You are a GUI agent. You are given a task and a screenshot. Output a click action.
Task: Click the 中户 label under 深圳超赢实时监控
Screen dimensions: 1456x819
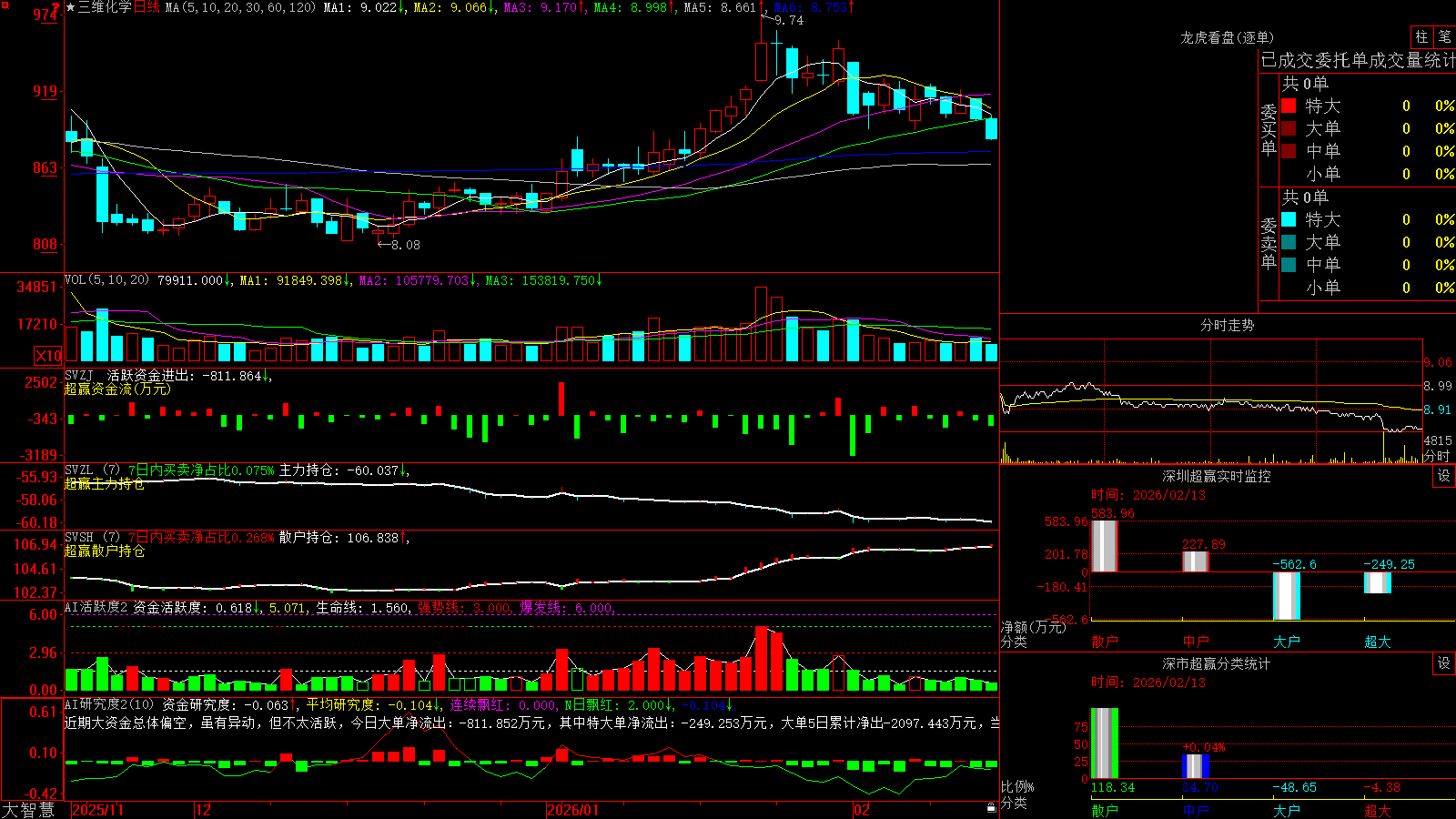[1196, 642]
